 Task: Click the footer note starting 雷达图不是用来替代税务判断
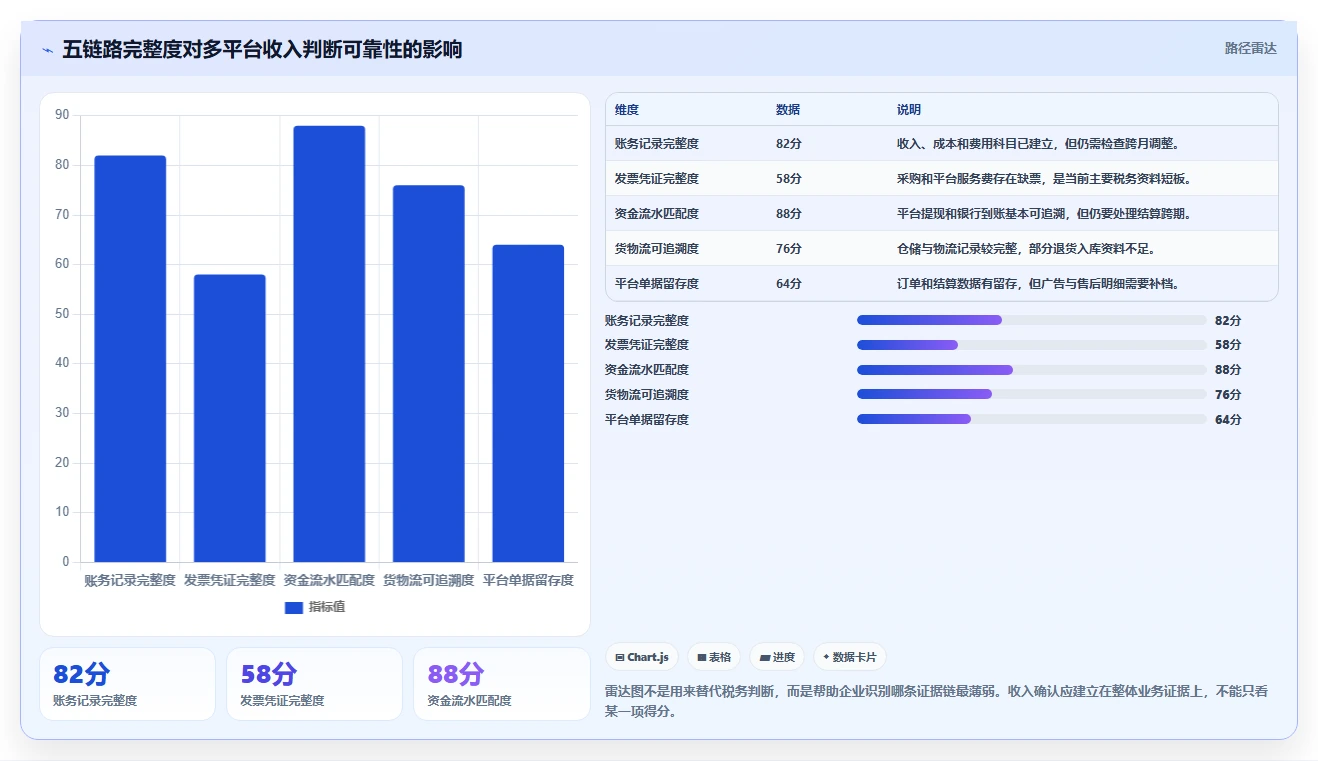pos(937,701)
